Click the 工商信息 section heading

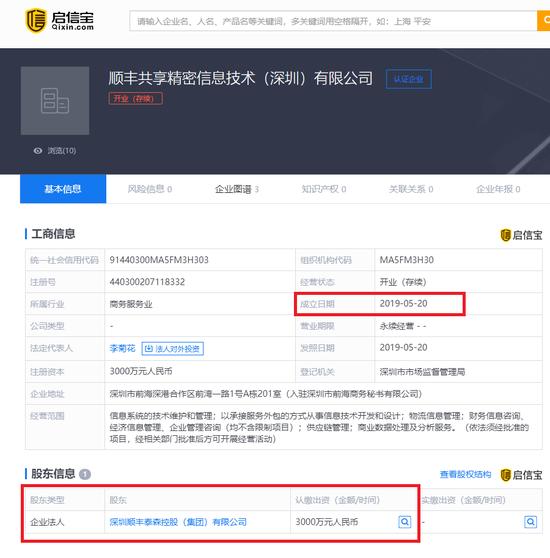53,234
